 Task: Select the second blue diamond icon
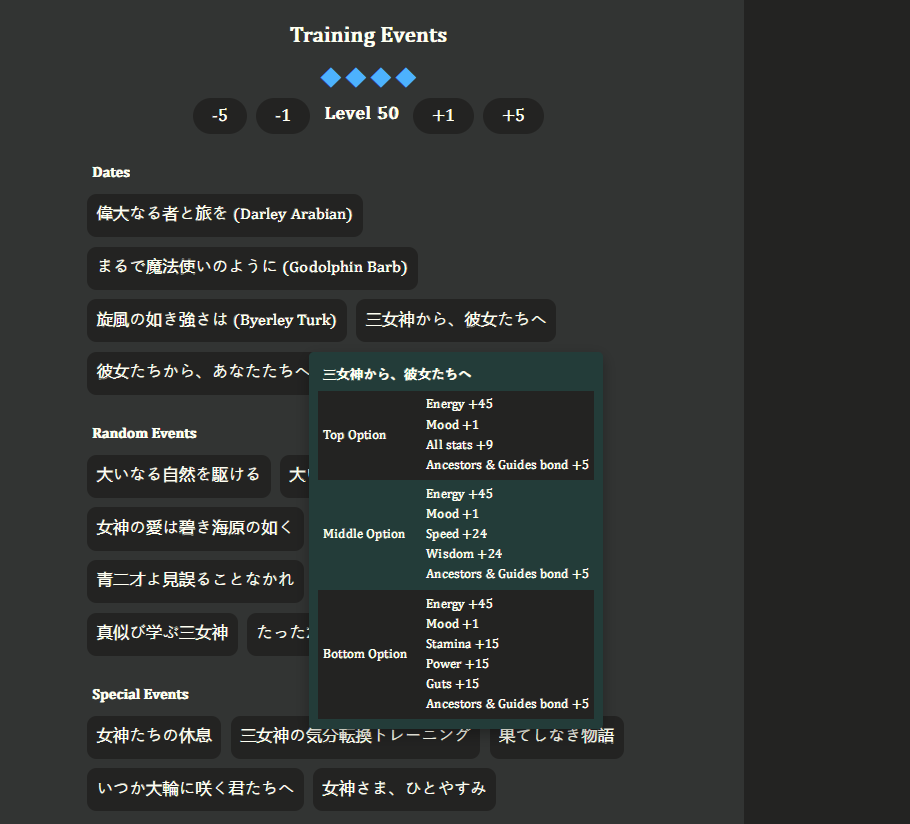point(356,77)
